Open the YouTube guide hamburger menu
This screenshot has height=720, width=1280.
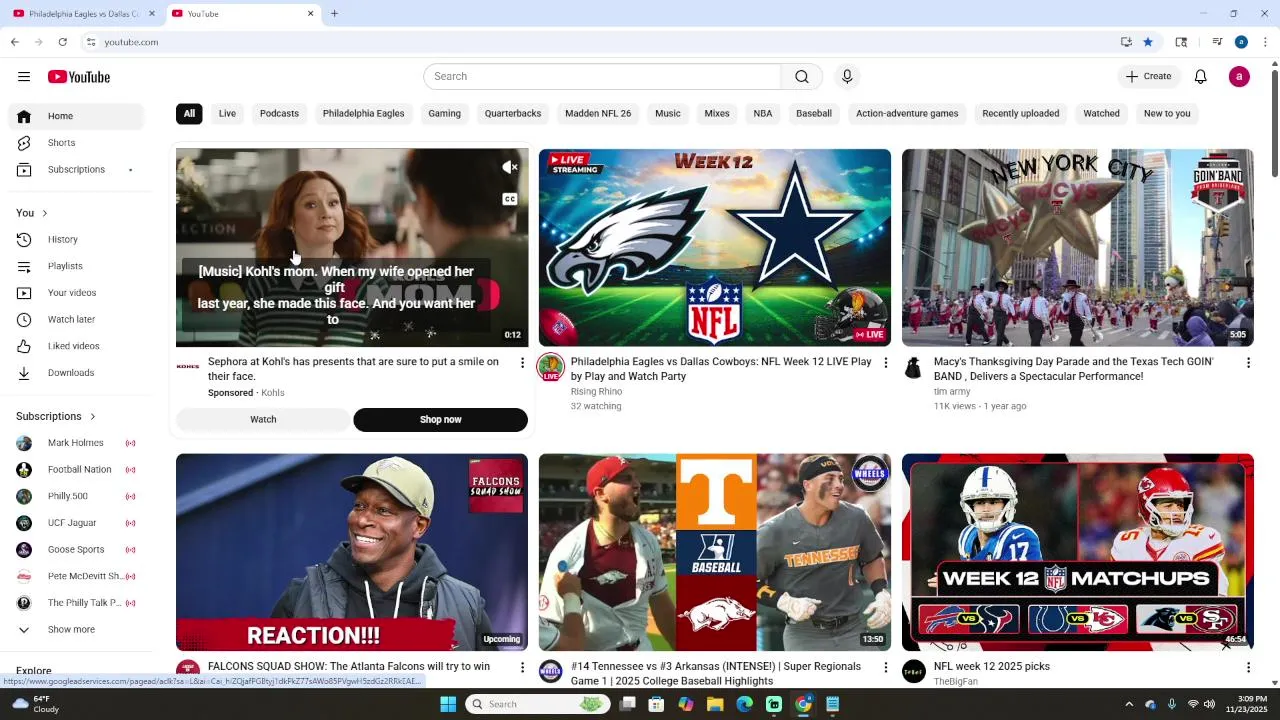coord(24,77)
